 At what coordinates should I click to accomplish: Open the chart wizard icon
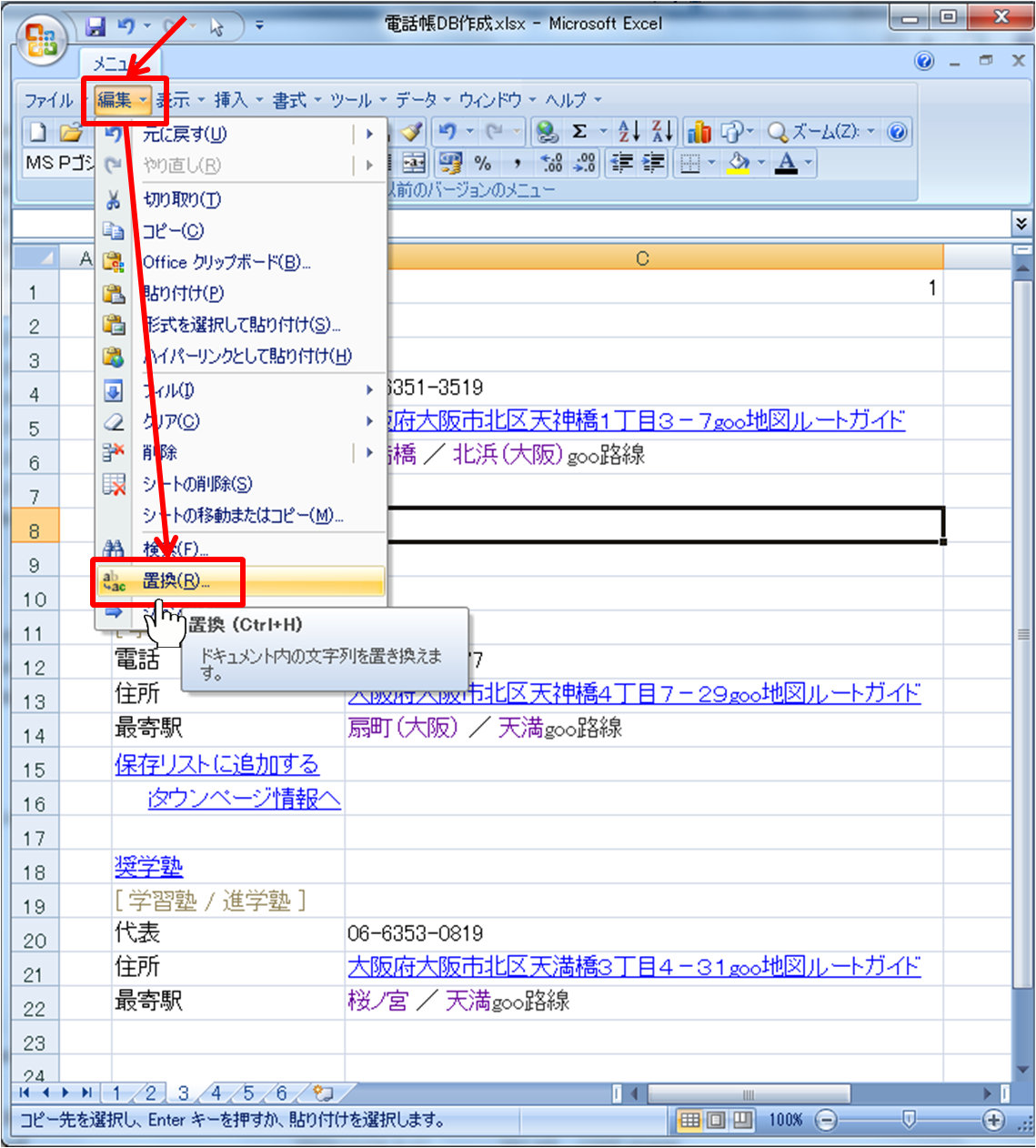click(699, 133)
